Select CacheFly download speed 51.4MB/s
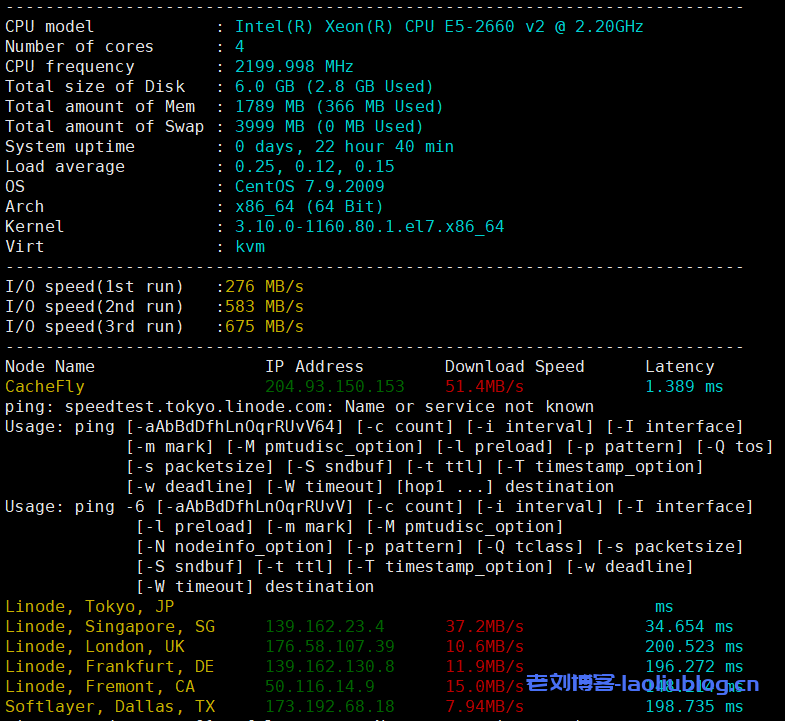Screen dimensions: 785x721 tap(485, 387)
